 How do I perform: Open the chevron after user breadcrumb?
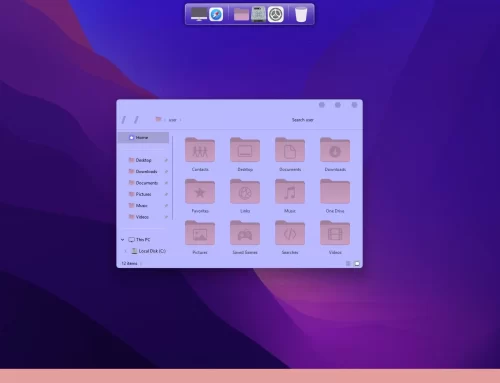pos(180,120)
